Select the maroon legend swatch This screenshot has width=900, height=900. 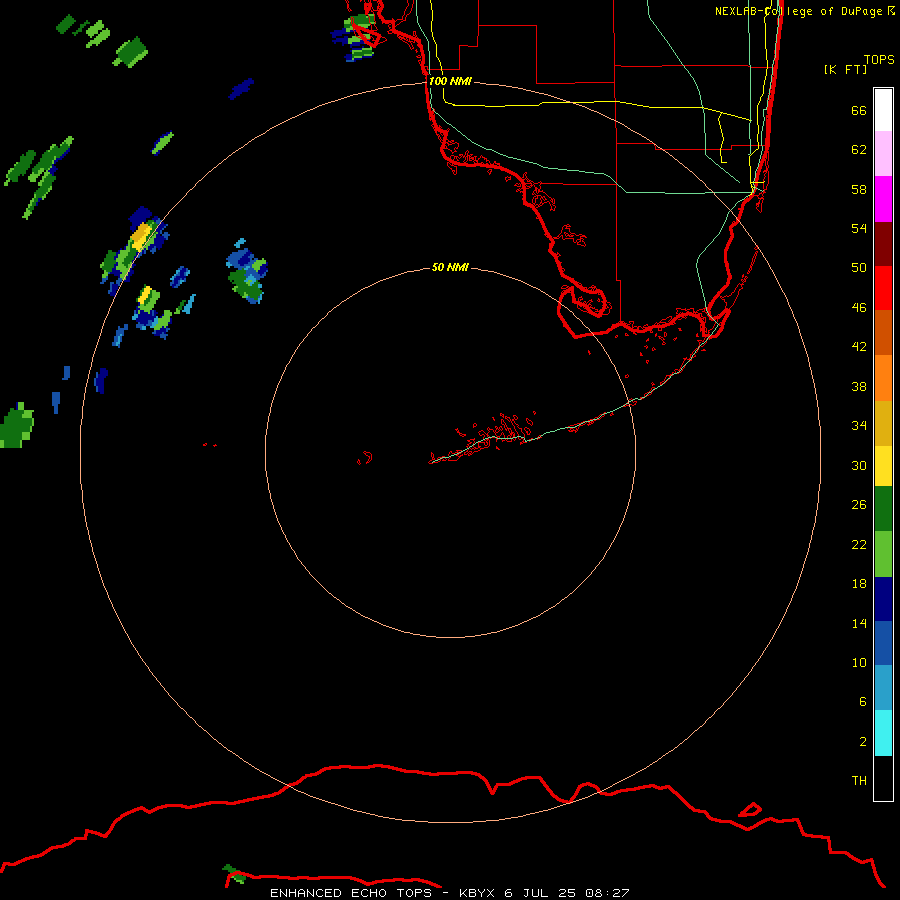click(883, 243)
